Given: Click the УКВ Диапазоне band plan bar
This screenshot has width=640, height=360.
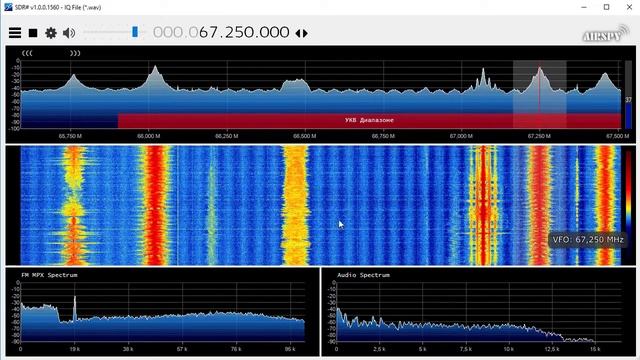Looking at the screenshot, I should tap(369, 121).
